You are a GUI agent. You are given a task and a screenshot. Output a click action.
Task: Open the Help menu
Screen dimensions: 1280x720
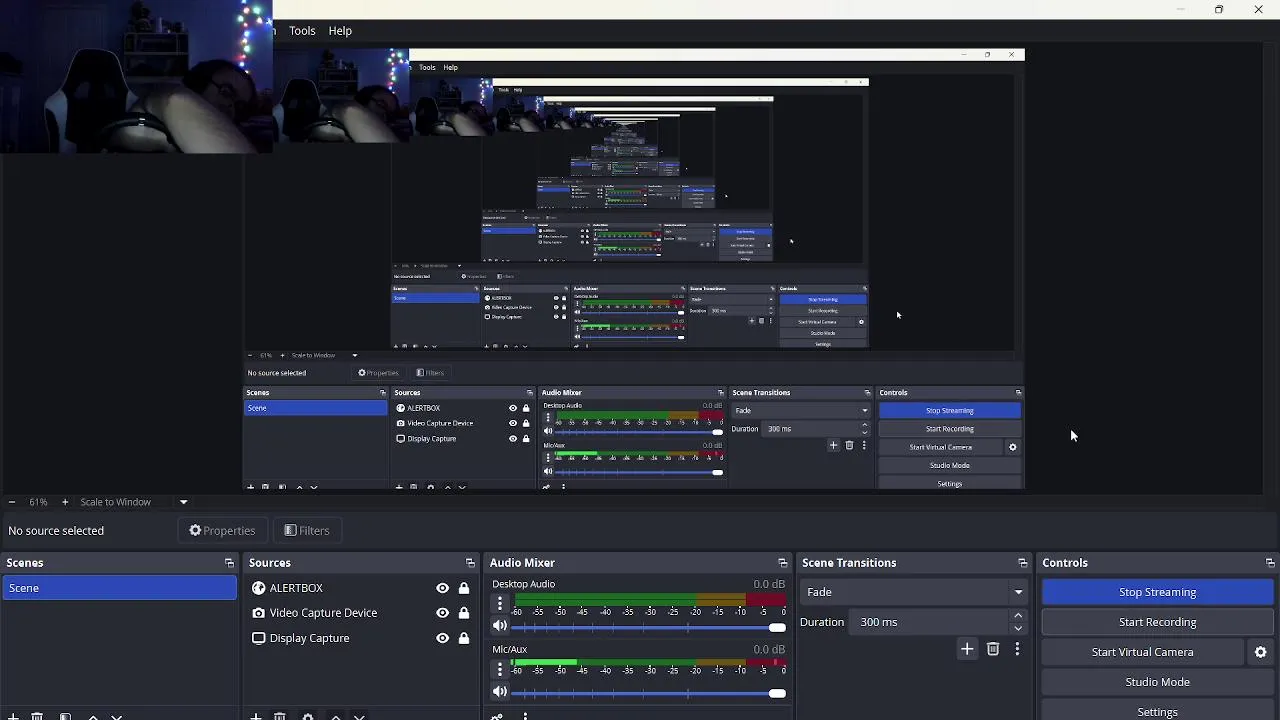340,31
